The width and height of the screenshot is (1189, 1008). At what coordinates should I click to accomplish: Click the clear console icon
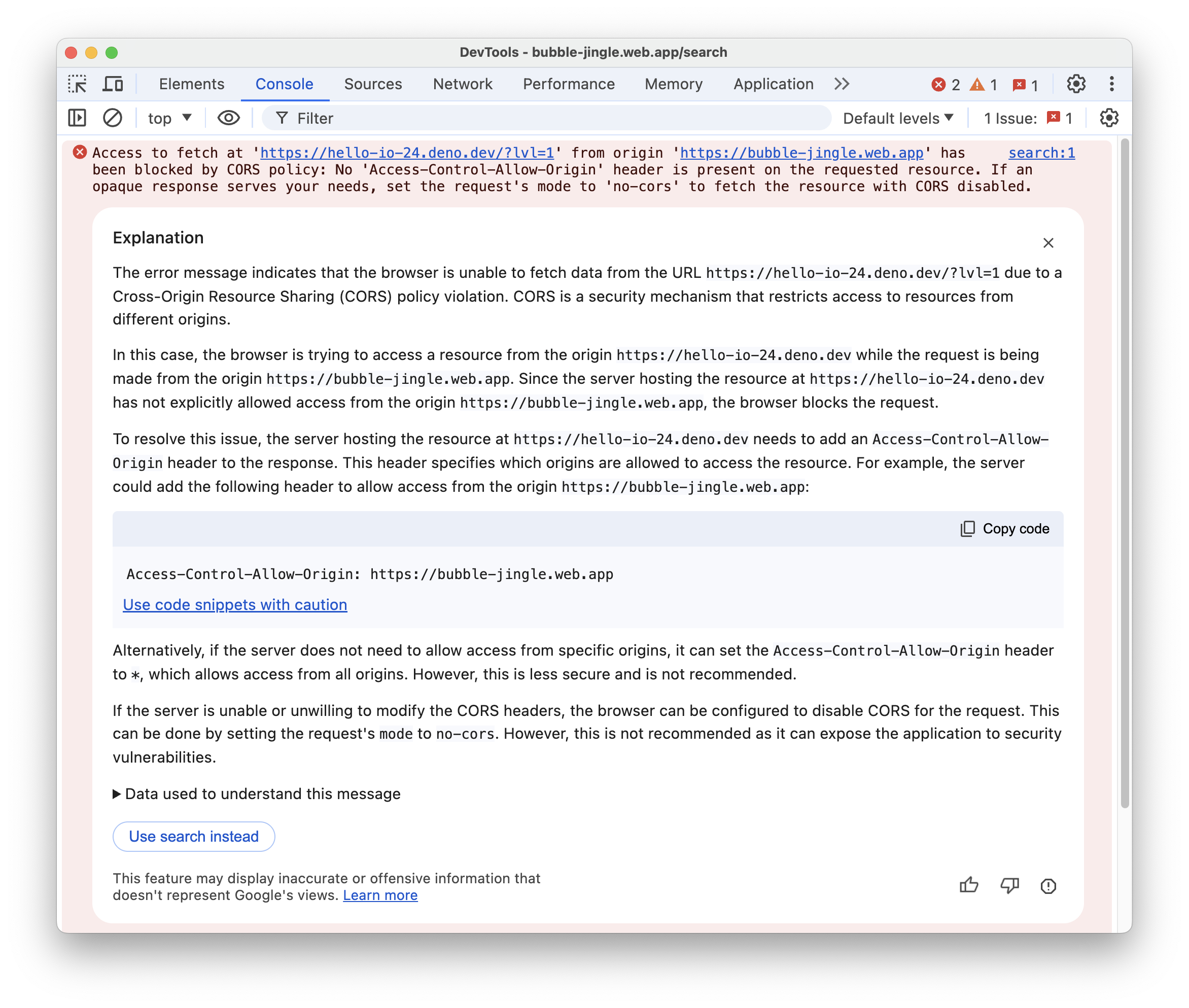click(x=113, y=118)
